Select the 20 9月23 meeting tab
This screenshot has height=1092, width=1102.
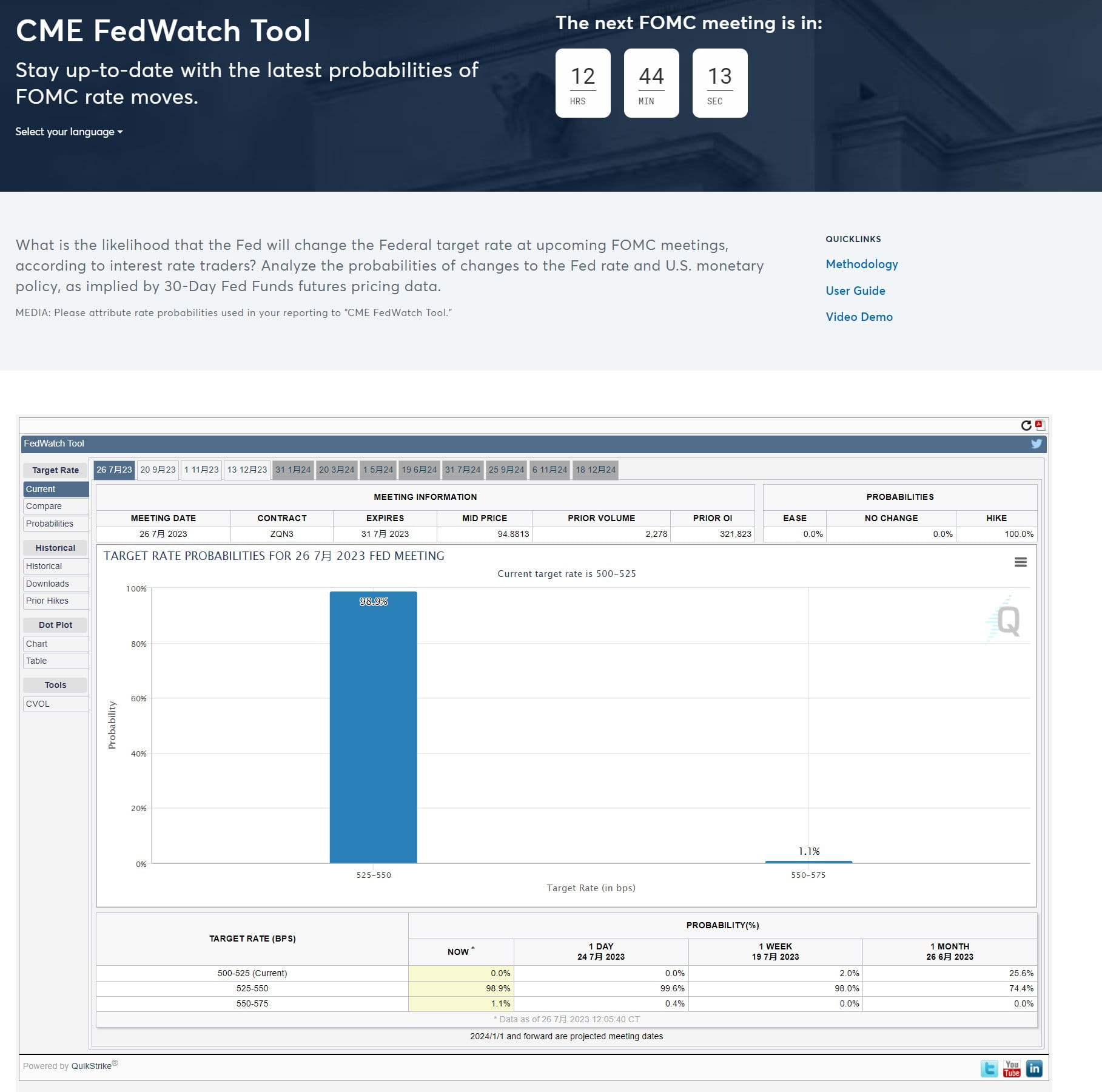158,470
